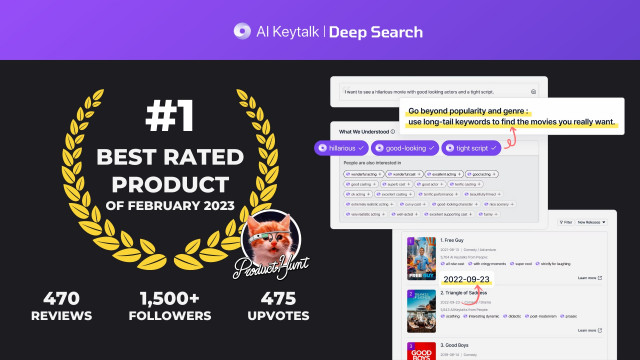Click the AI Keytalk swirl logo

pyautogui.click(x=242, y=31)
